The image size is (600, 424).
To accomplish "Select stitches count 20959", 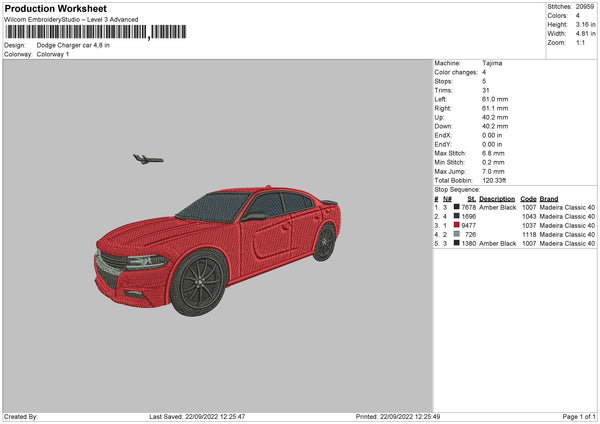I will point(585,7).
